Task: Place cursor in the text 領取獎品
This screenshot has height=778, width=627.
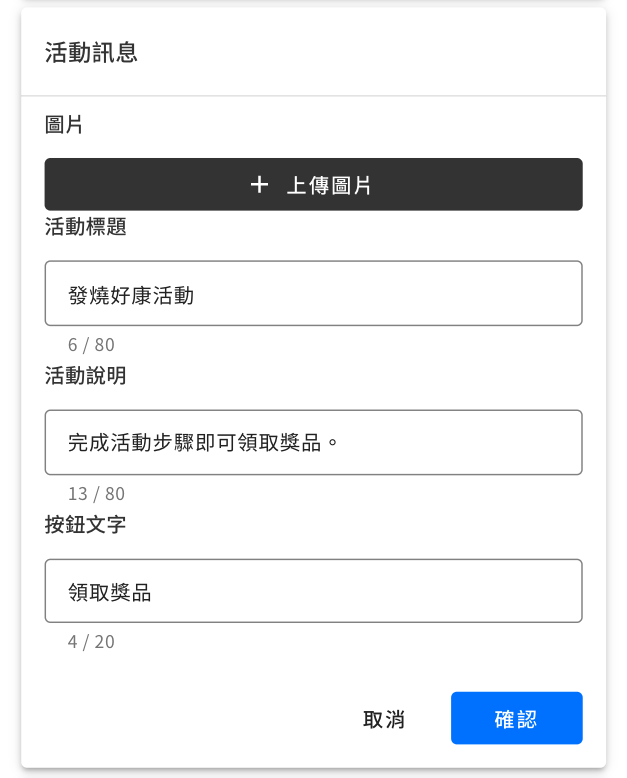Action: point(110,592)
